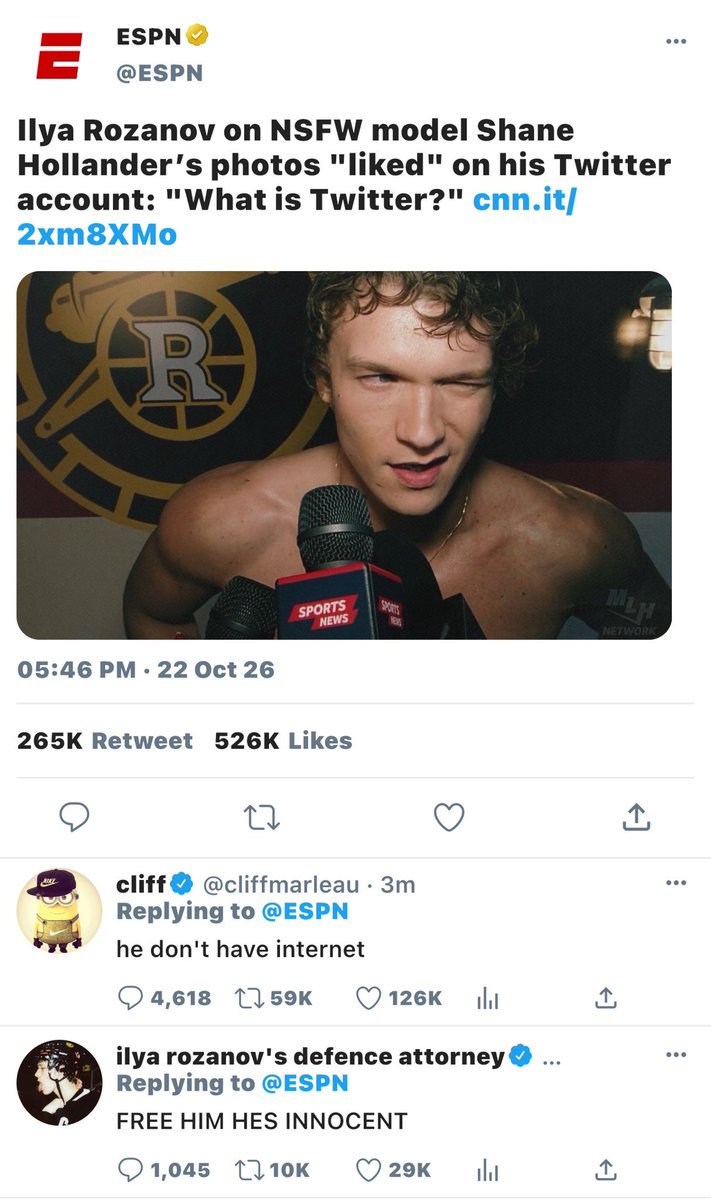Open cliff's minion profile picture

tap(59, 911)
